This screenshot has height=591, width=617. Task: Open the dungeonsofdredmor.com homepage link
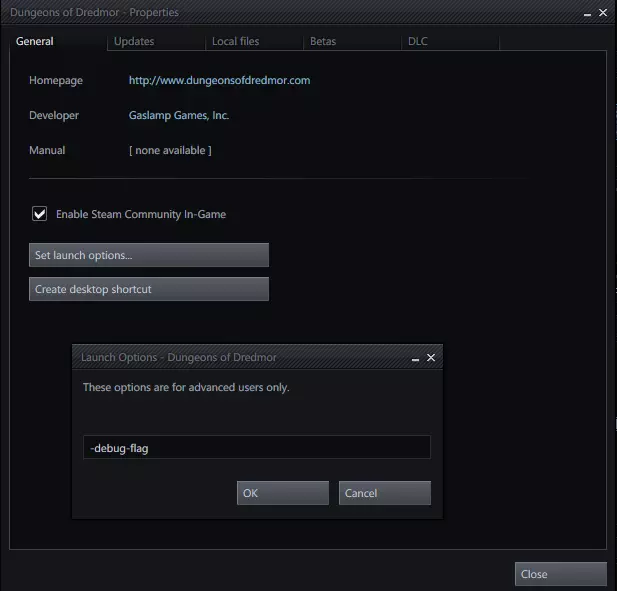coord(219,80)
